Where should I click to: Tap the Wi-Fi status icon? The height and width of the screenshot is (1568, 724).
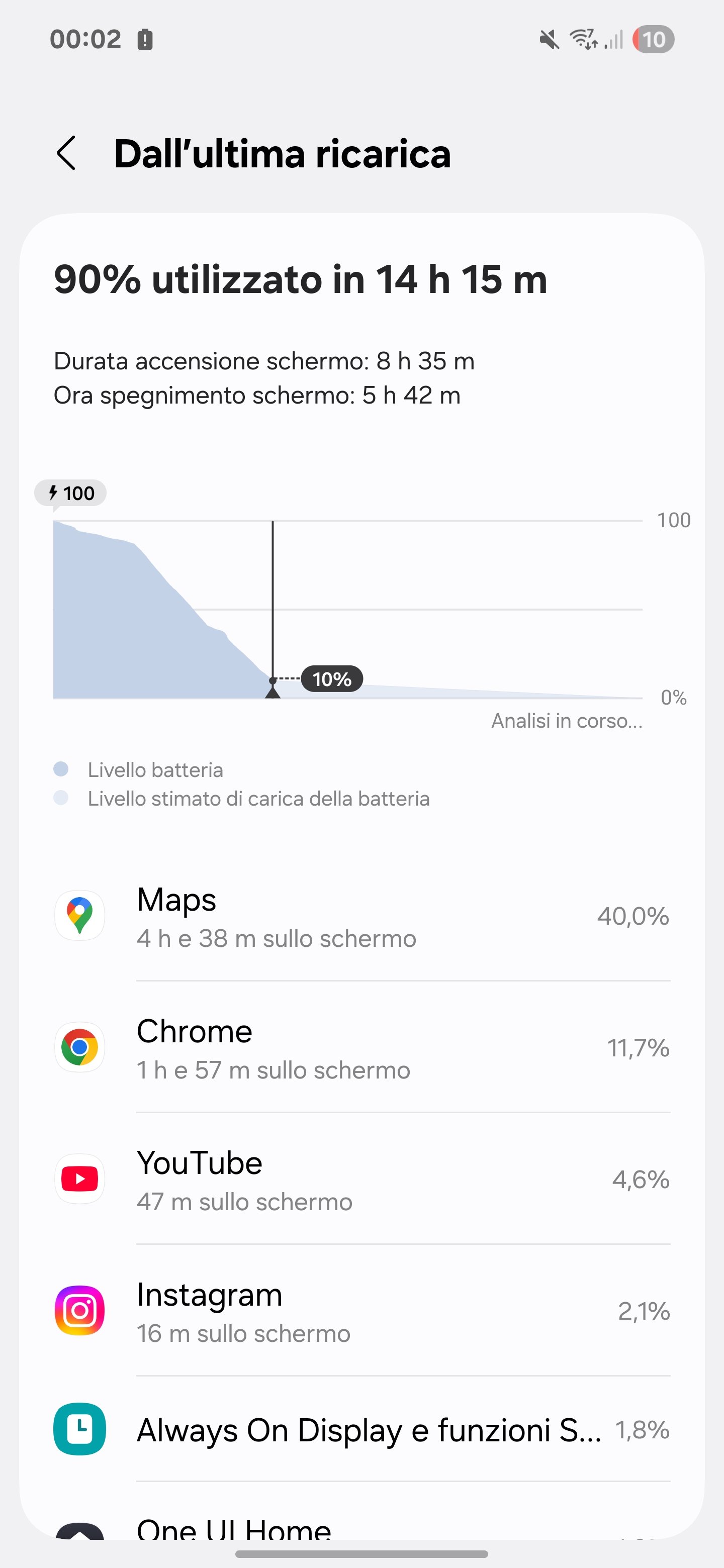(x=583, y=40)
